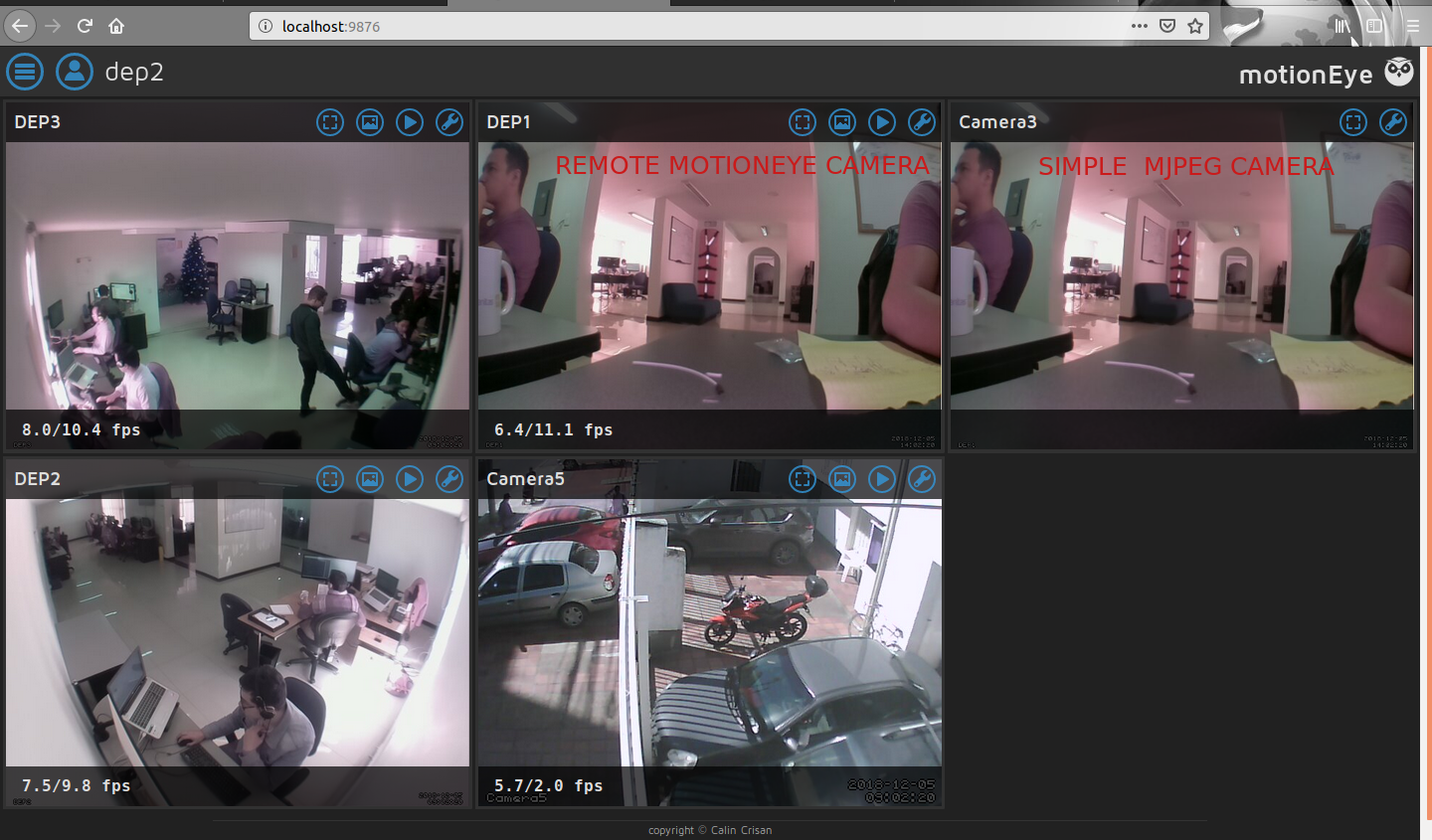The height and width of the screenshot is (840, 1432).
Task: Open Camera3 configuration with the wrench icon
Action: click(1393, 122)
